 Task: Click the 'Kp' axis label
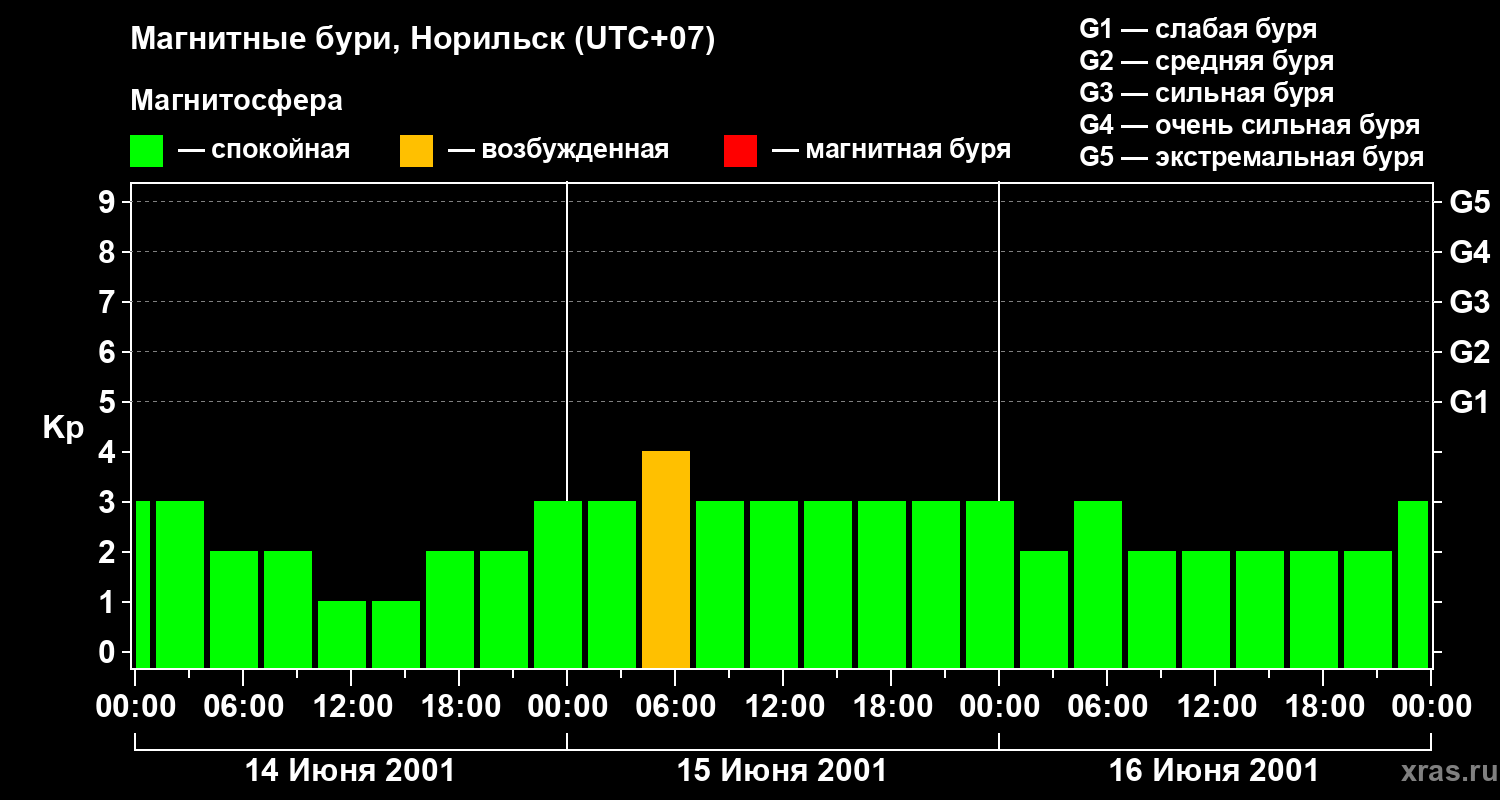[63, 429]
